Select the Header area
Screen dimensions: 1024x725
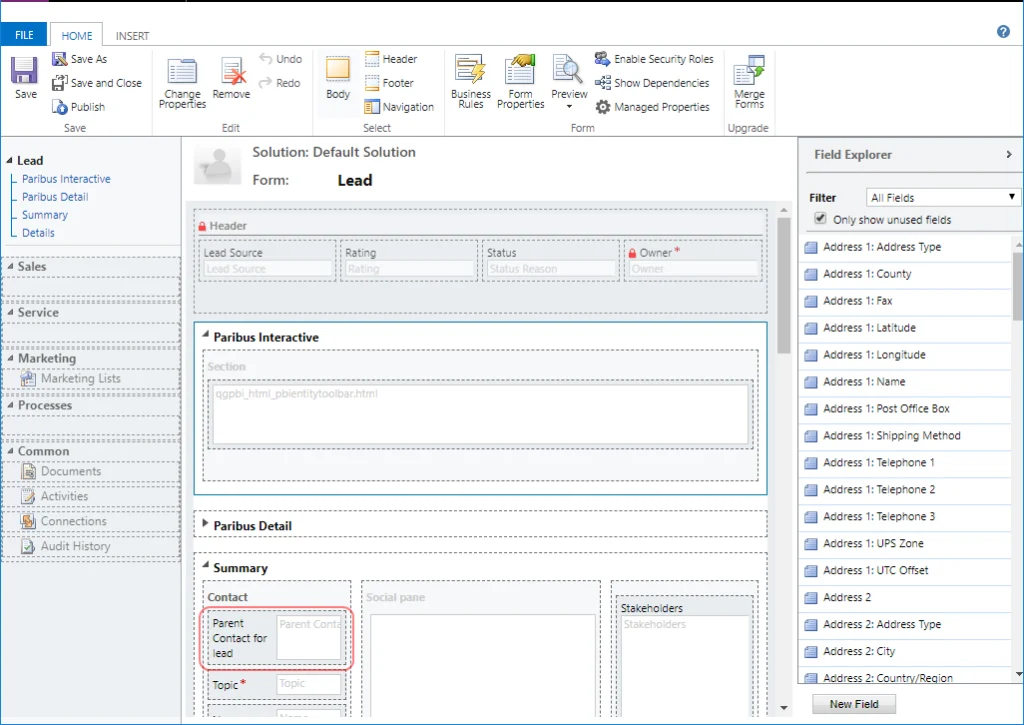[391, 59]
